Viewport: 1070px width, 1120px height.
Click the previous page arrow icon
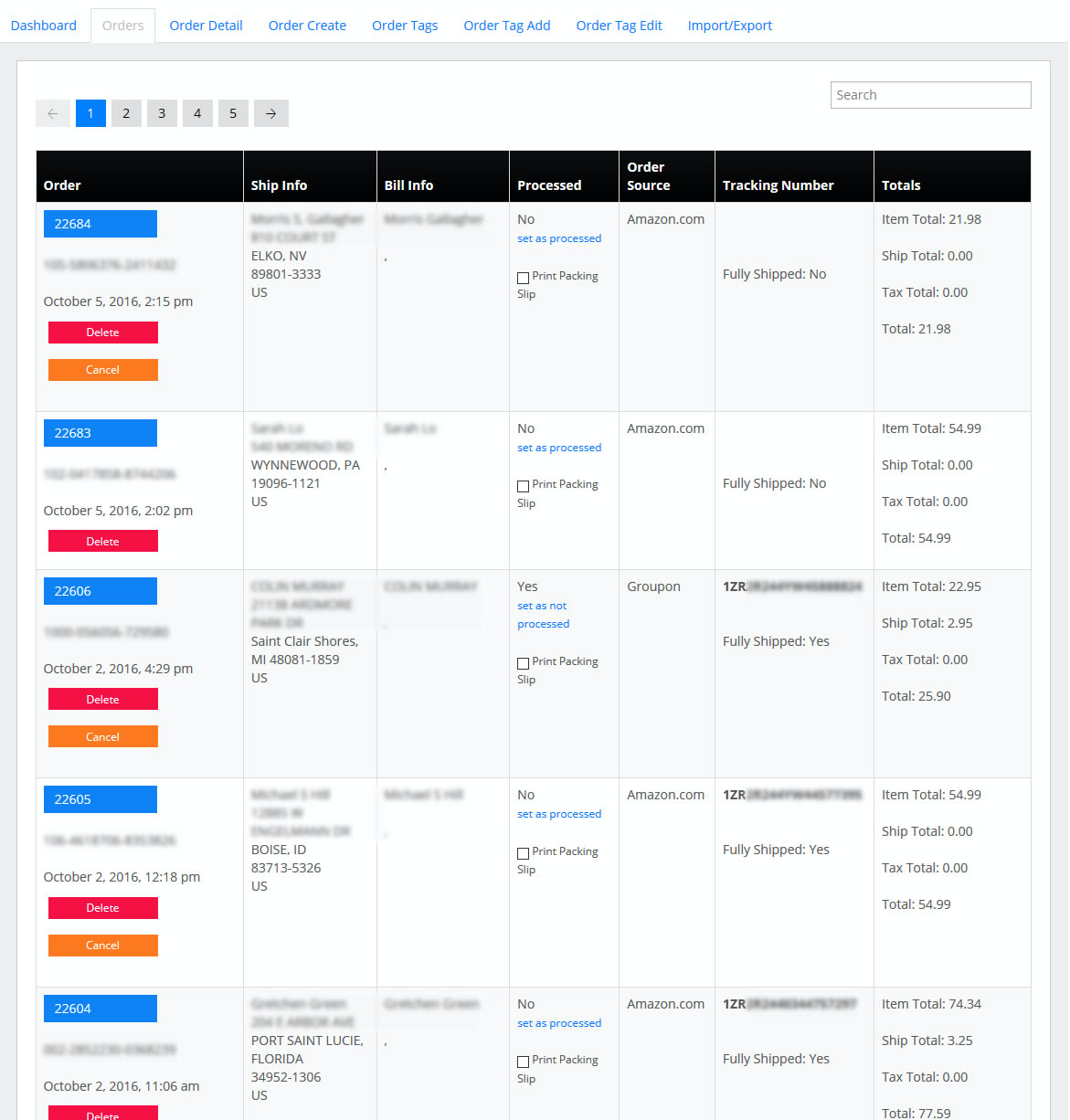(x=52, y=112)
